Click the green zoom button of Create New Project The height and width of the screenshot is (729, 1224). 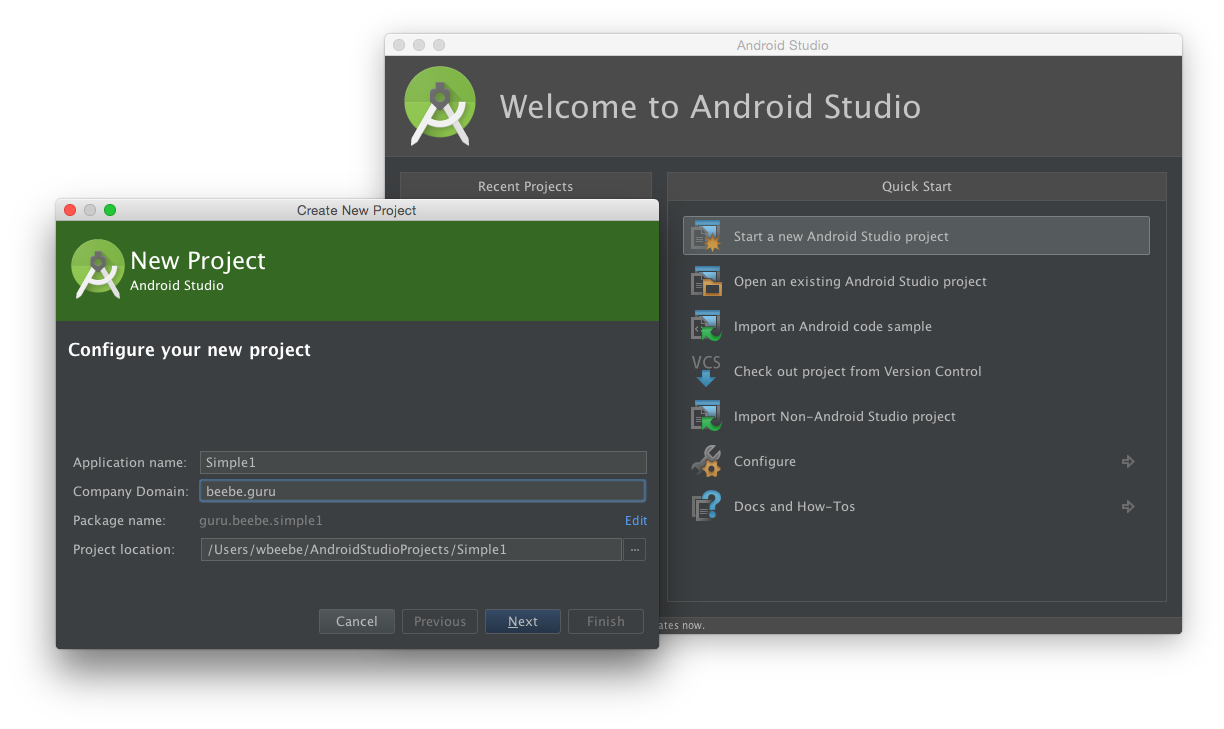[110, 210]
